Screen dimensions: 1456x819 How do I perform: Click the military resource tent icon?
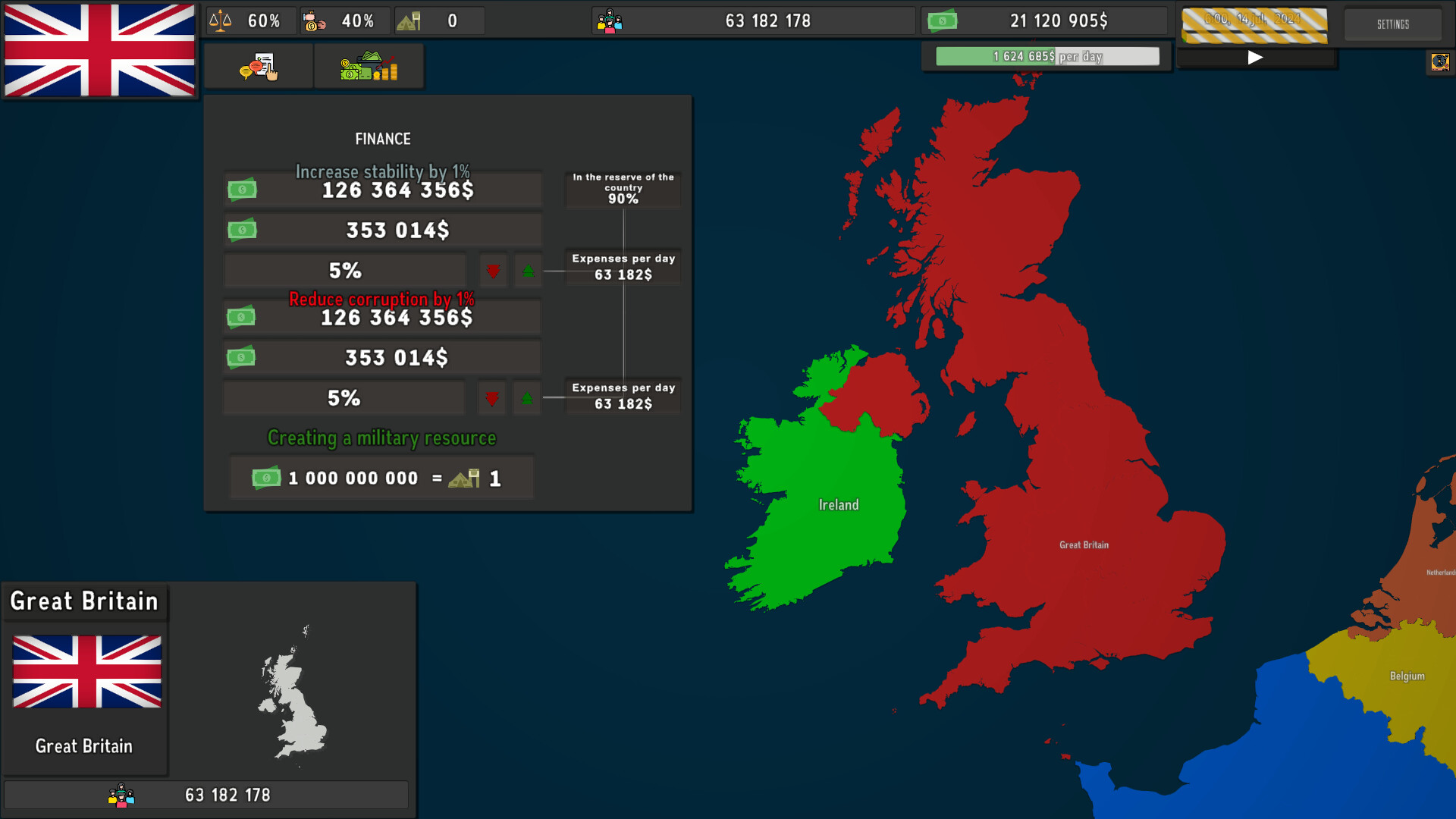(408, 21)
